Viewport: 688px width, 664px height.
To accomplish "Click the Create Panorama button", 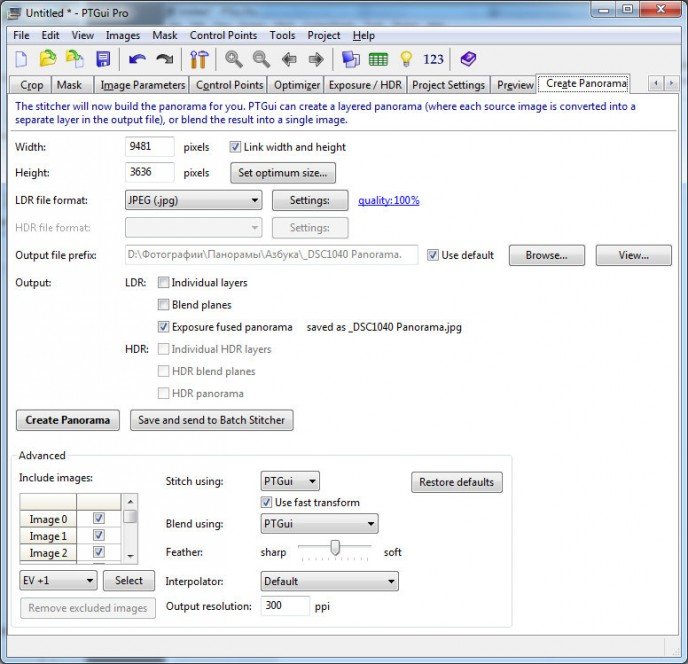I will click(68, 420).
